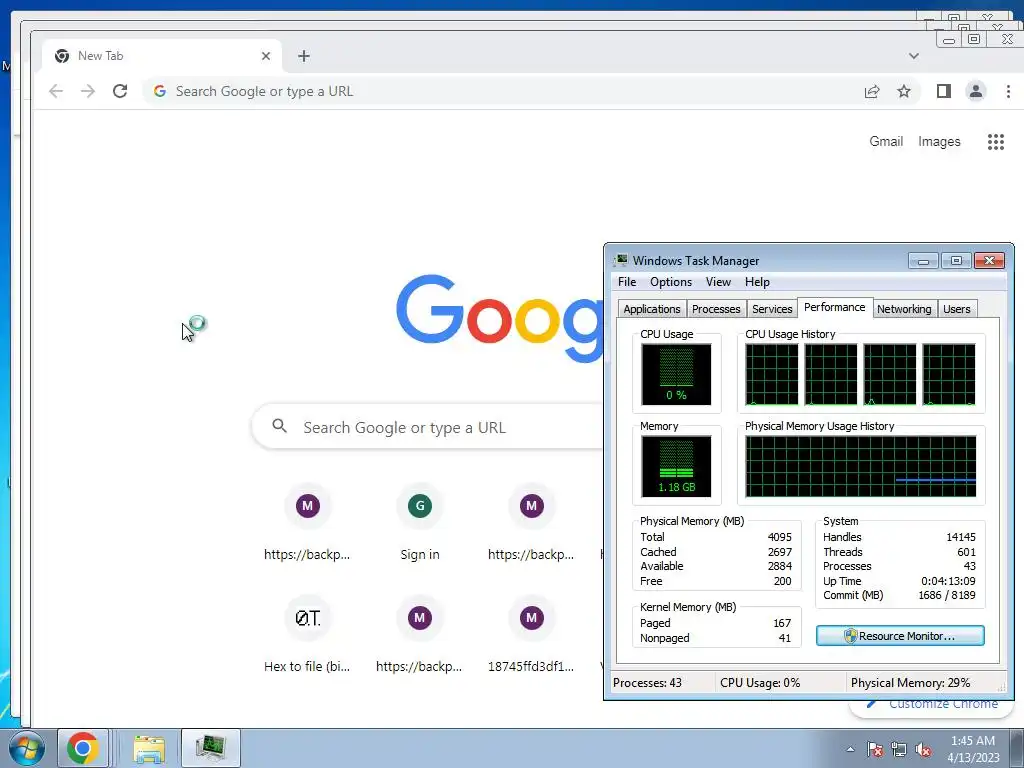Open the https://backp... shortcut below the Sign in tile

coord(419,635)
